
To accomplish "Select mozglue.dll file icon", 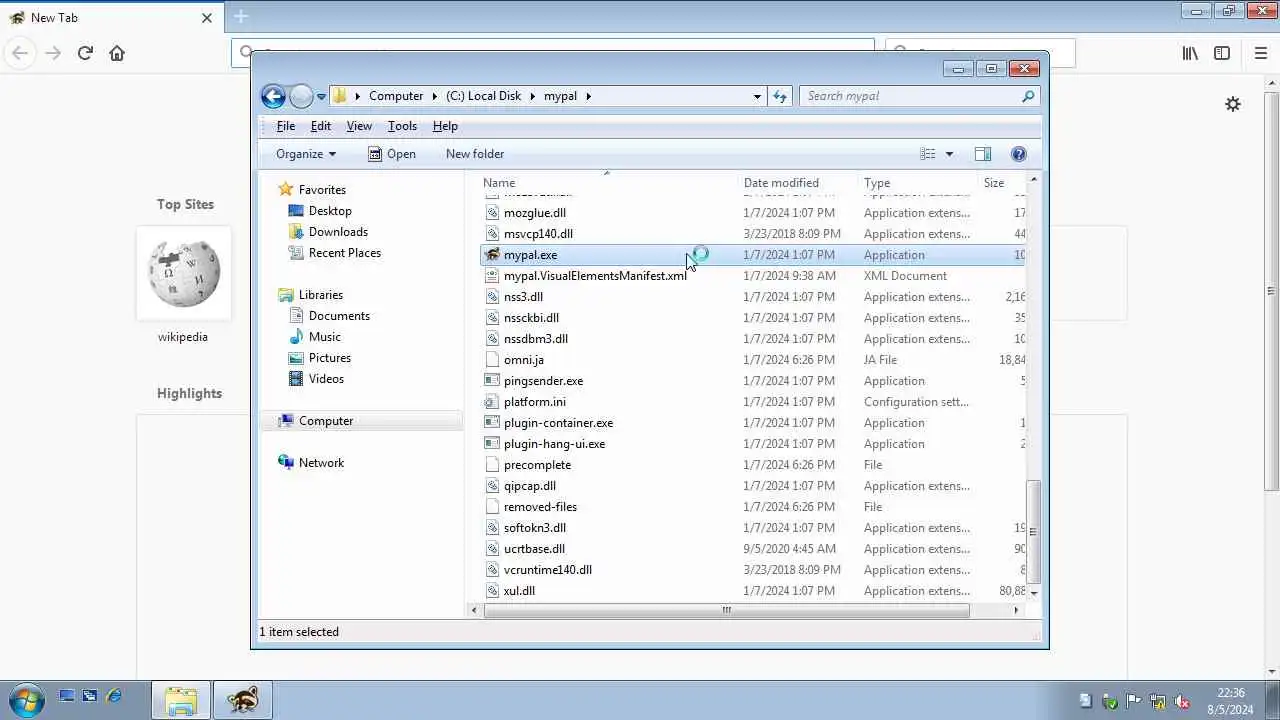I will coord(492,213).
